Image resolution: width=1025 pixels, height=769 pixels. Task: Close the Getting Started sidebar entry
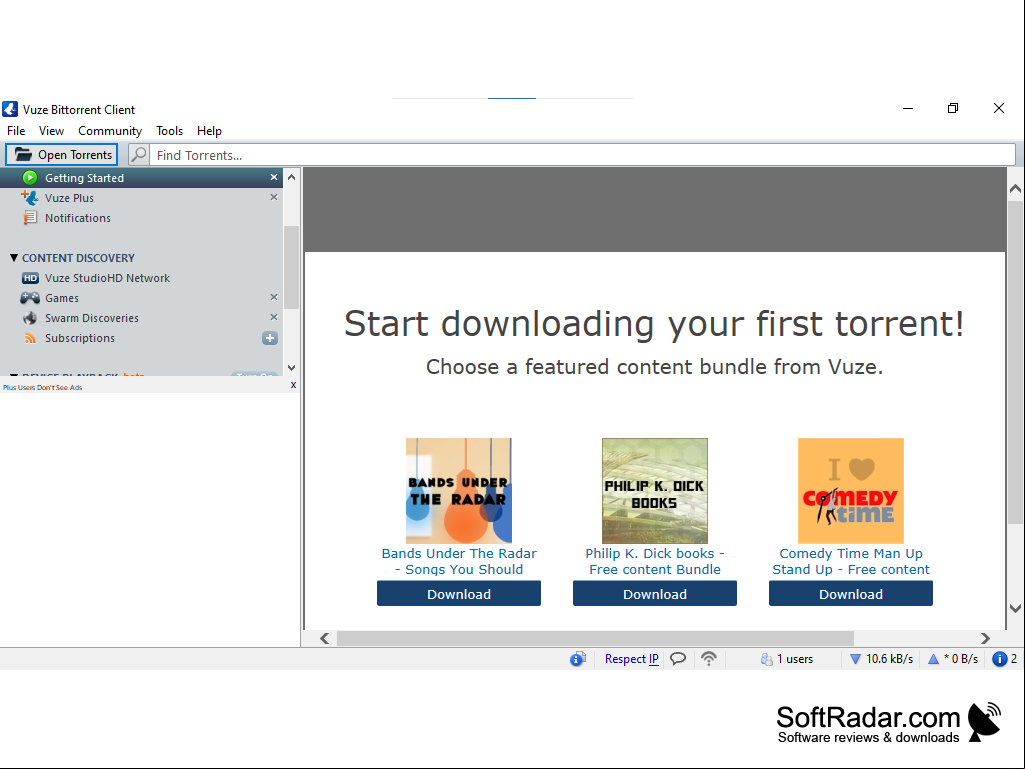tap(274, 177)
